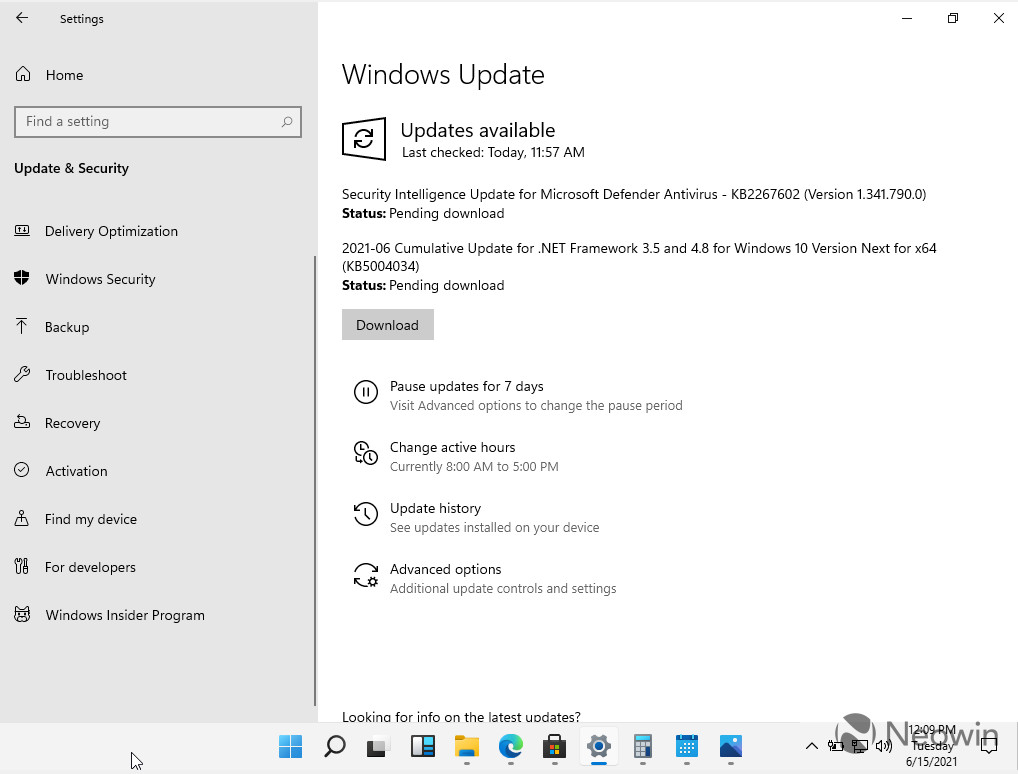Screen dimensions: 1018x774
Task: Go back using the Settings back arrow
Action: click(22, 18)
